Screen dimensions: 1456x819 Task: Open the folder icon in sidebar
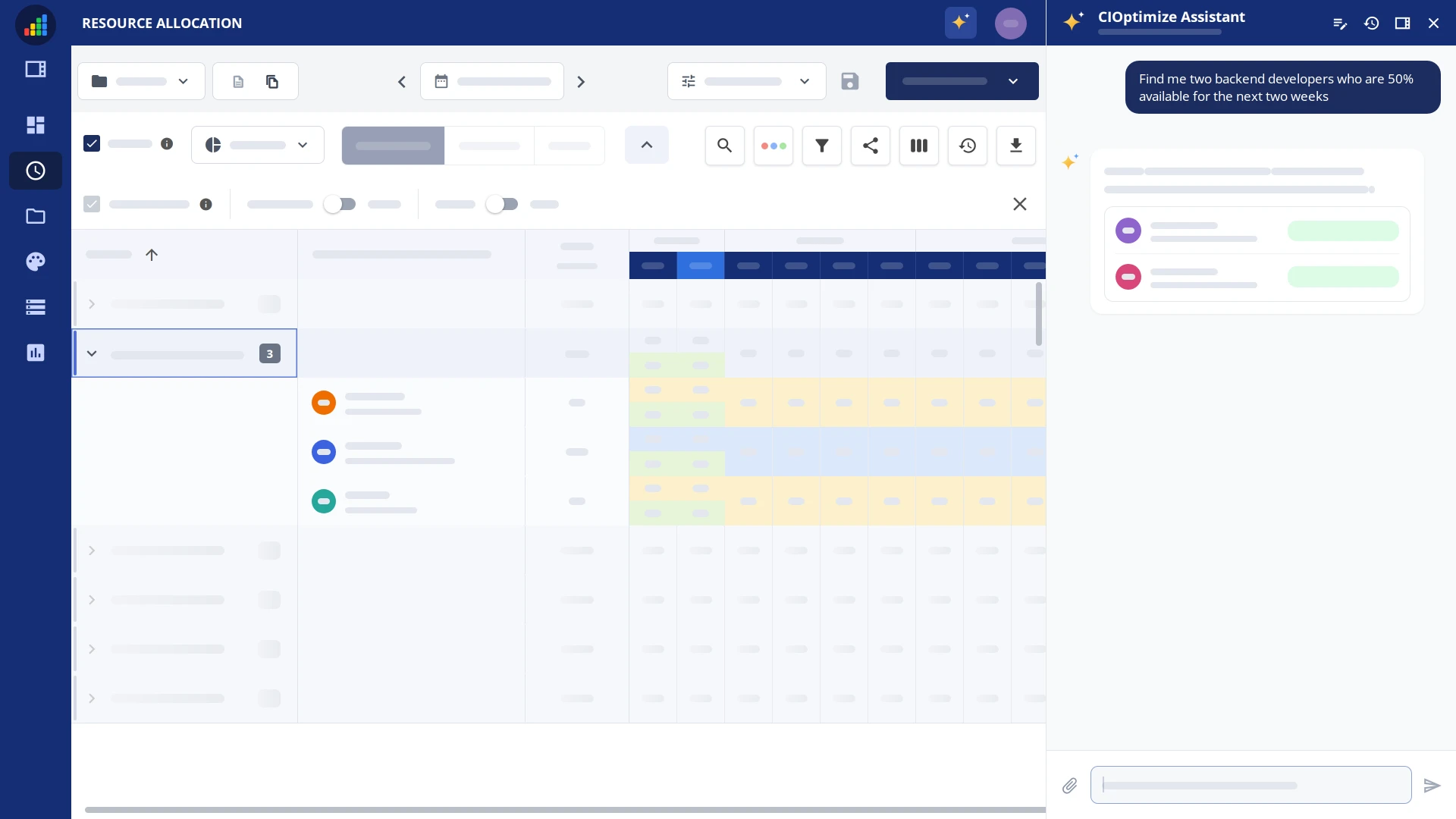(x=36, y=216)
